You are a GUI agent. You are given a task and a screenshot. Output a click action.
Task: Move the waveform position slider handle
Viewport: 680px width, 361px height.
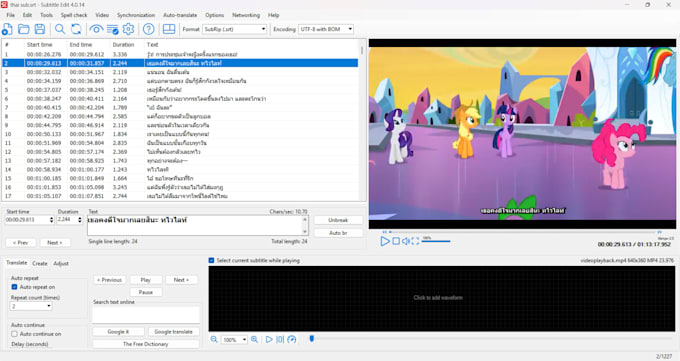pos(311,338)
